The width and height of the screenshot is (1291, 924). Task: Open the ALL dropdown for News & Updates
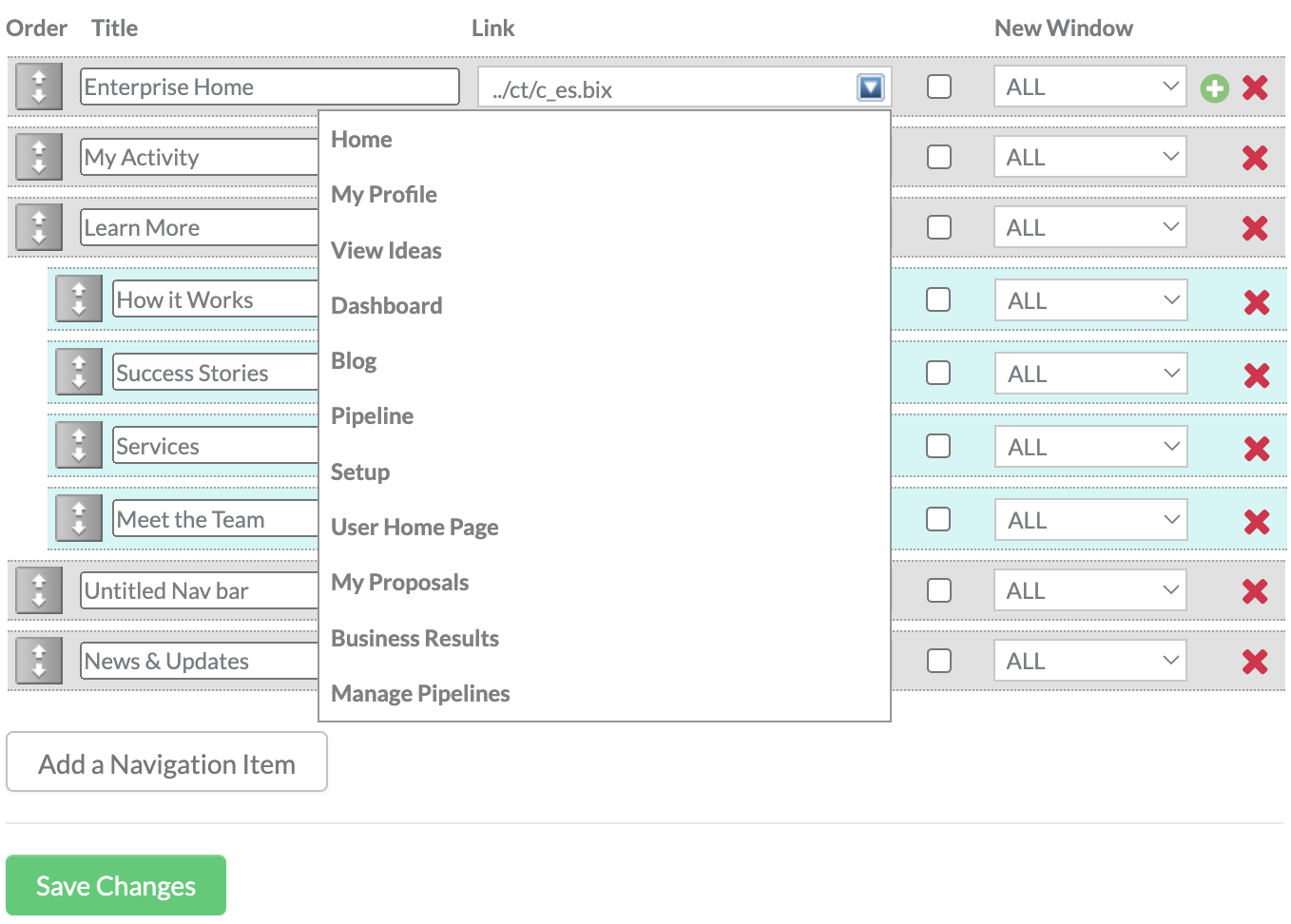pyautogui.click(x=1090, y=661)
